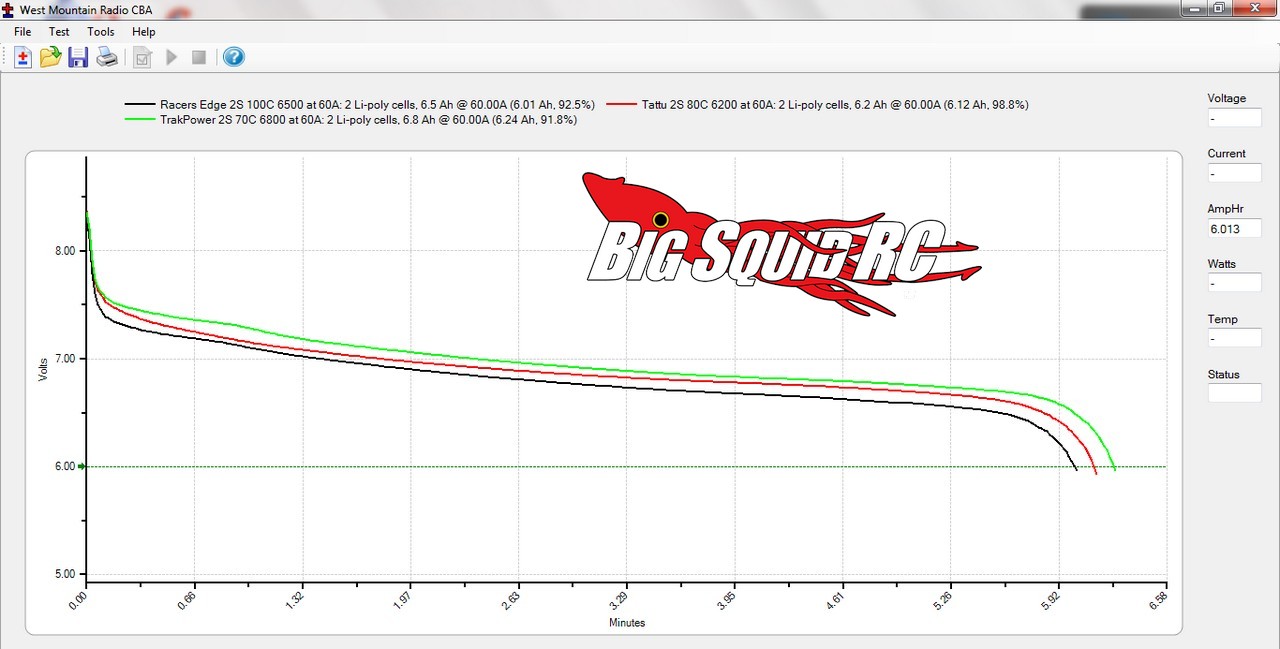Click the "Voltage" label in the side panel
This screenshot has width=1280, height=649.
pos(1227,99)
